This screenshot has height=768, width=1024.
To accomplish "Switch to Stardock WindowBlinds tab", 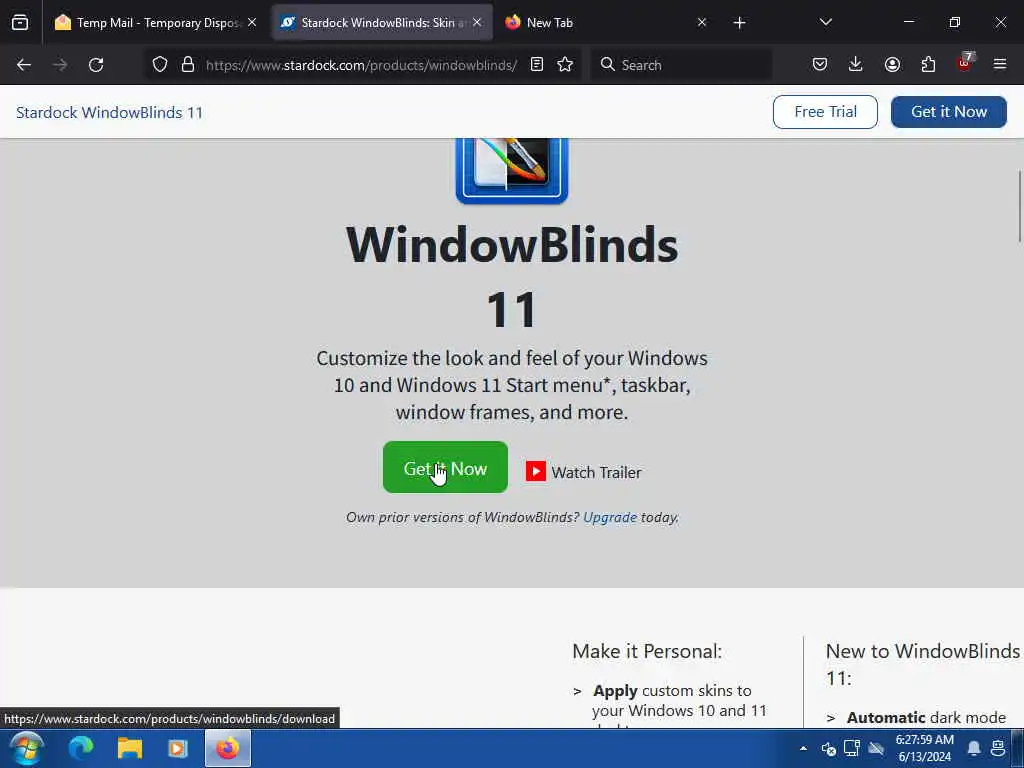I will (x=382, y=23).
